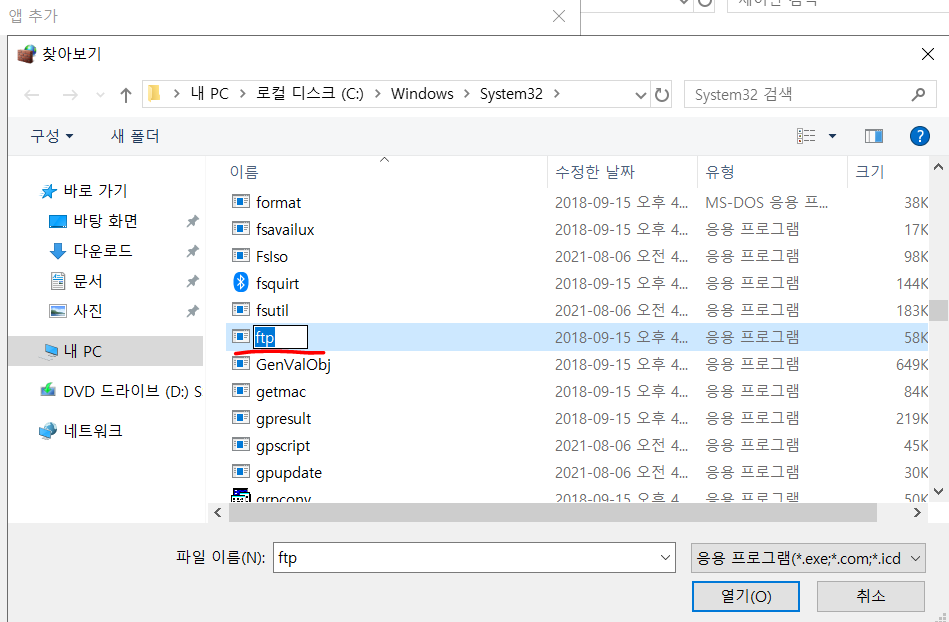The height and width of the screenshot is (622, 949).
Task: Open help with the question mark
Action: click(919, 136)
